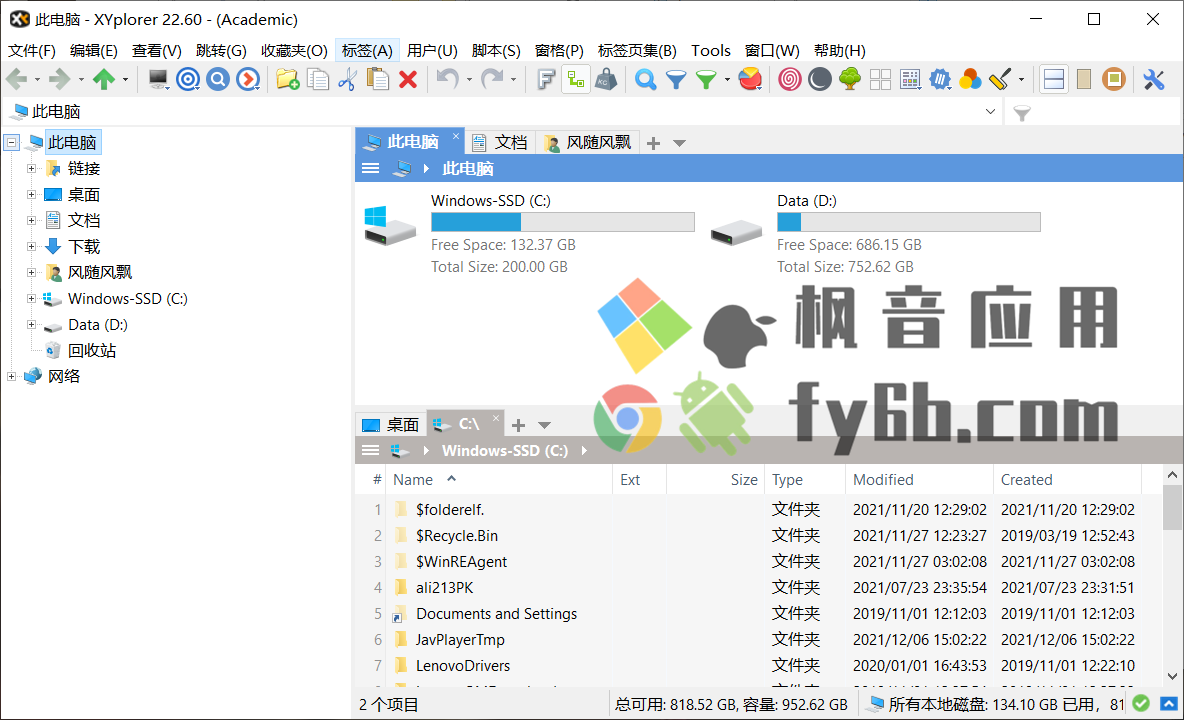Click the green tree toolbar icon

coord(850,79)
